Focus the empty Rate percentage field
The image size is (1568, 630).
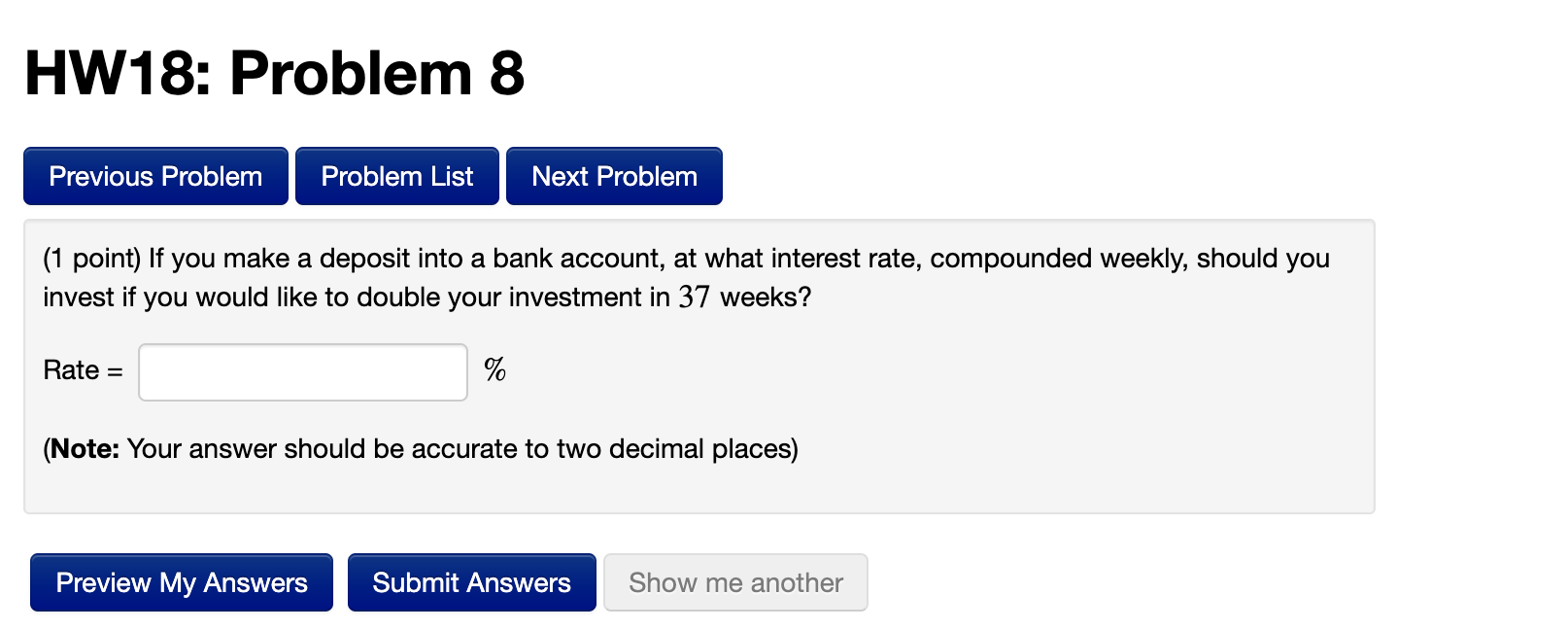(x=301, y=371)
